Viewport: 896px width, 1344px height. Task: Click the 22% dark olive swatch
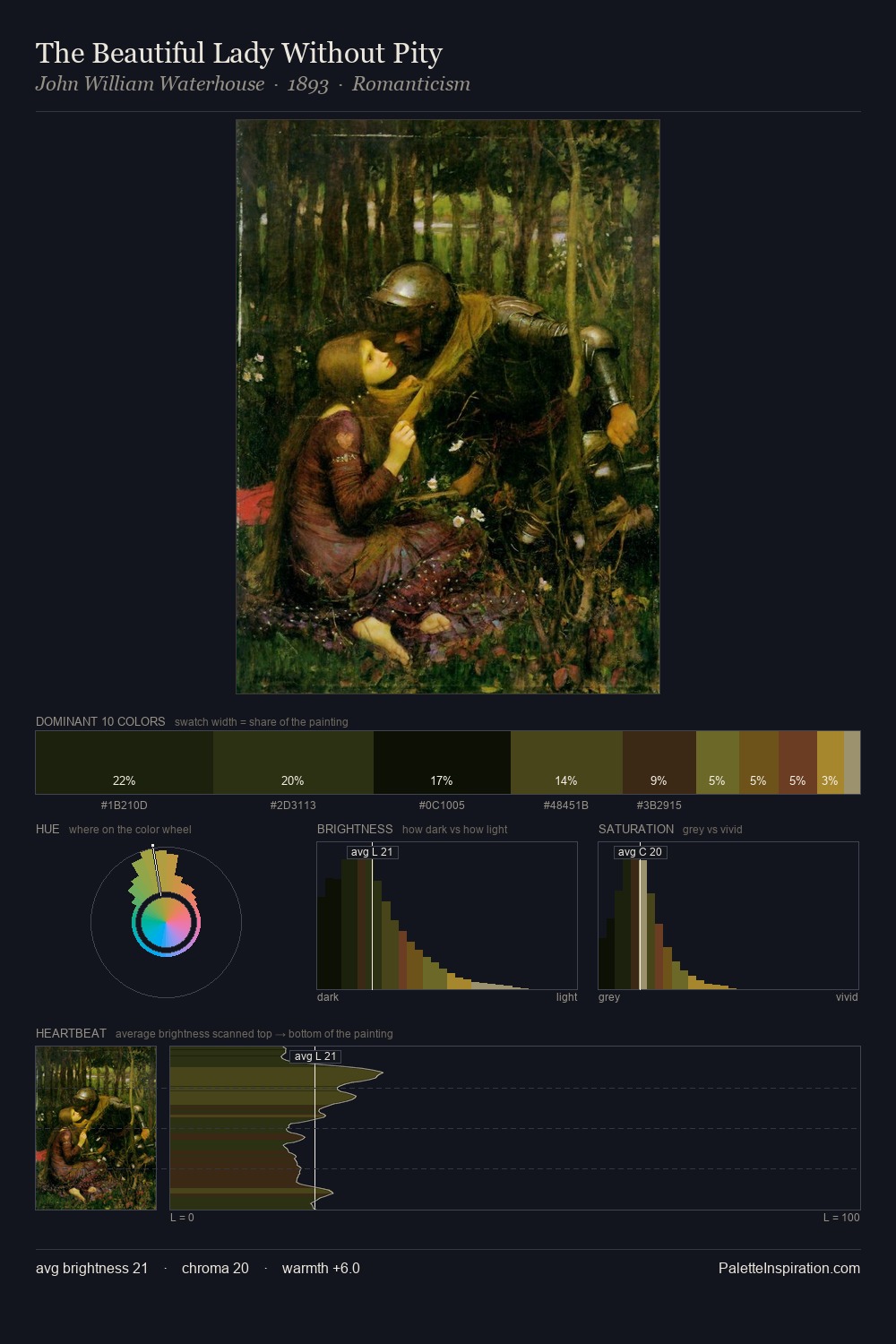(125, 762)
